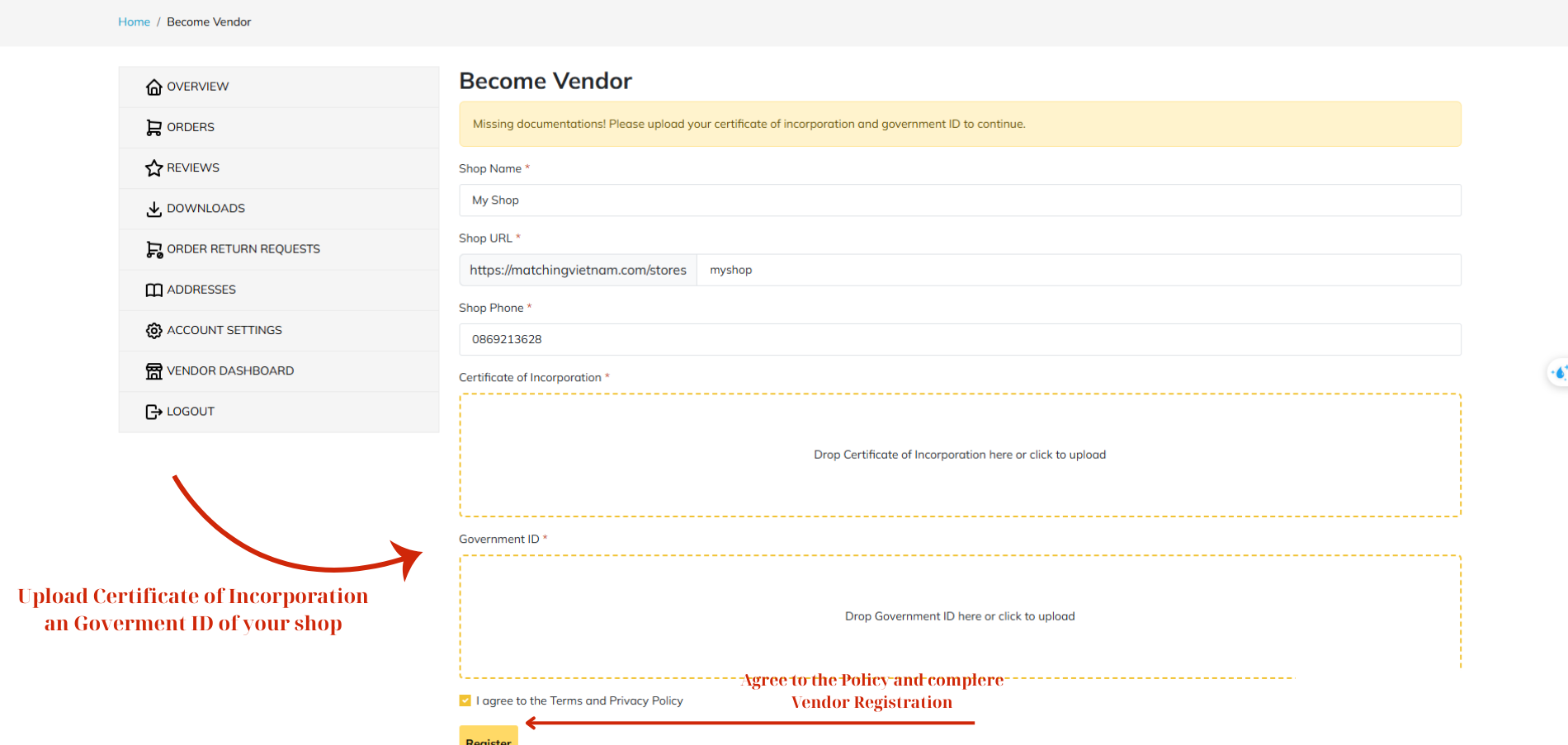Click the Orders cart icon

pyautogui.click(x=153, y=128)
